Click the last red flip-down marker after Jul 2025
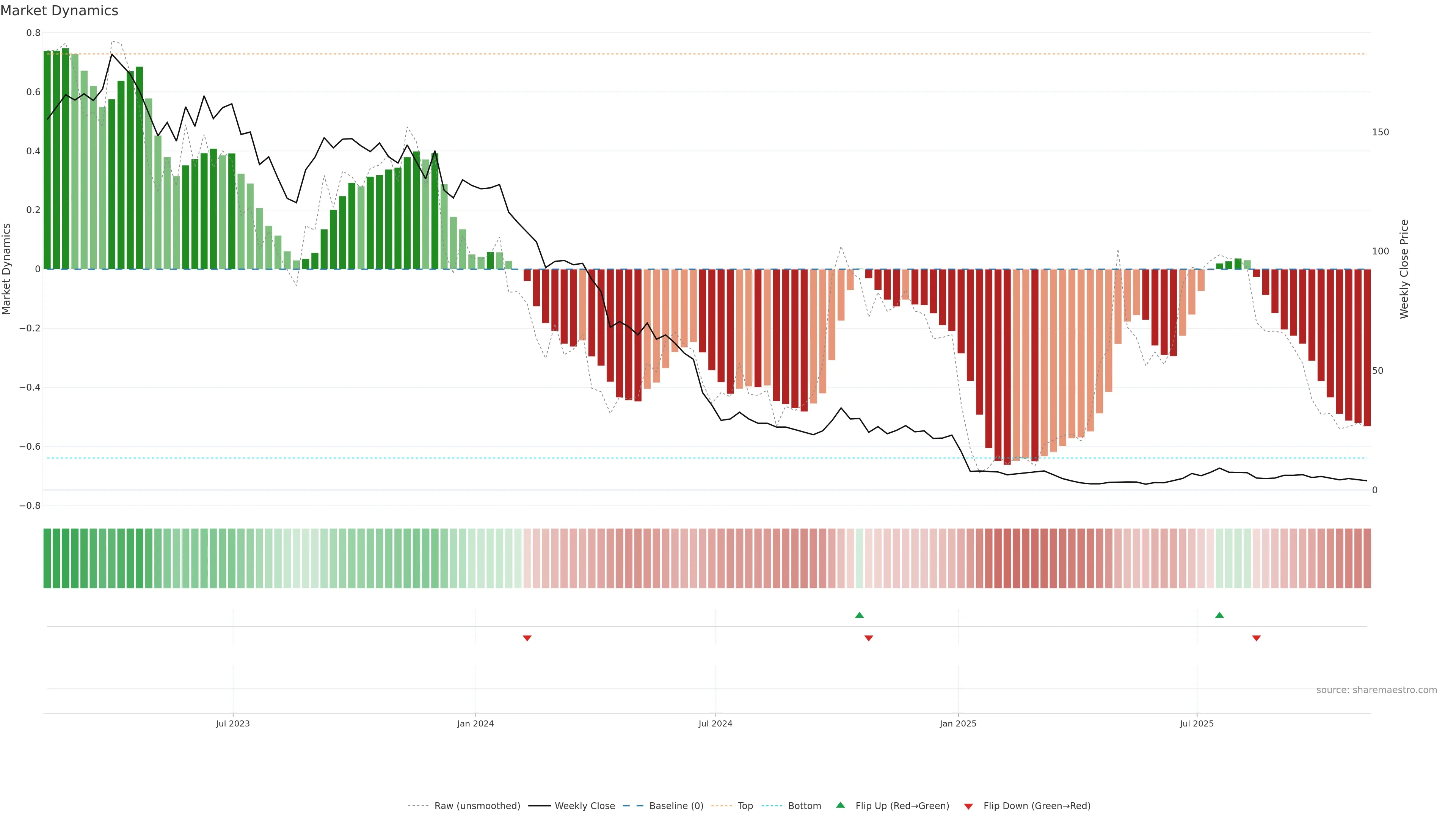 (x=1257, y=638)
